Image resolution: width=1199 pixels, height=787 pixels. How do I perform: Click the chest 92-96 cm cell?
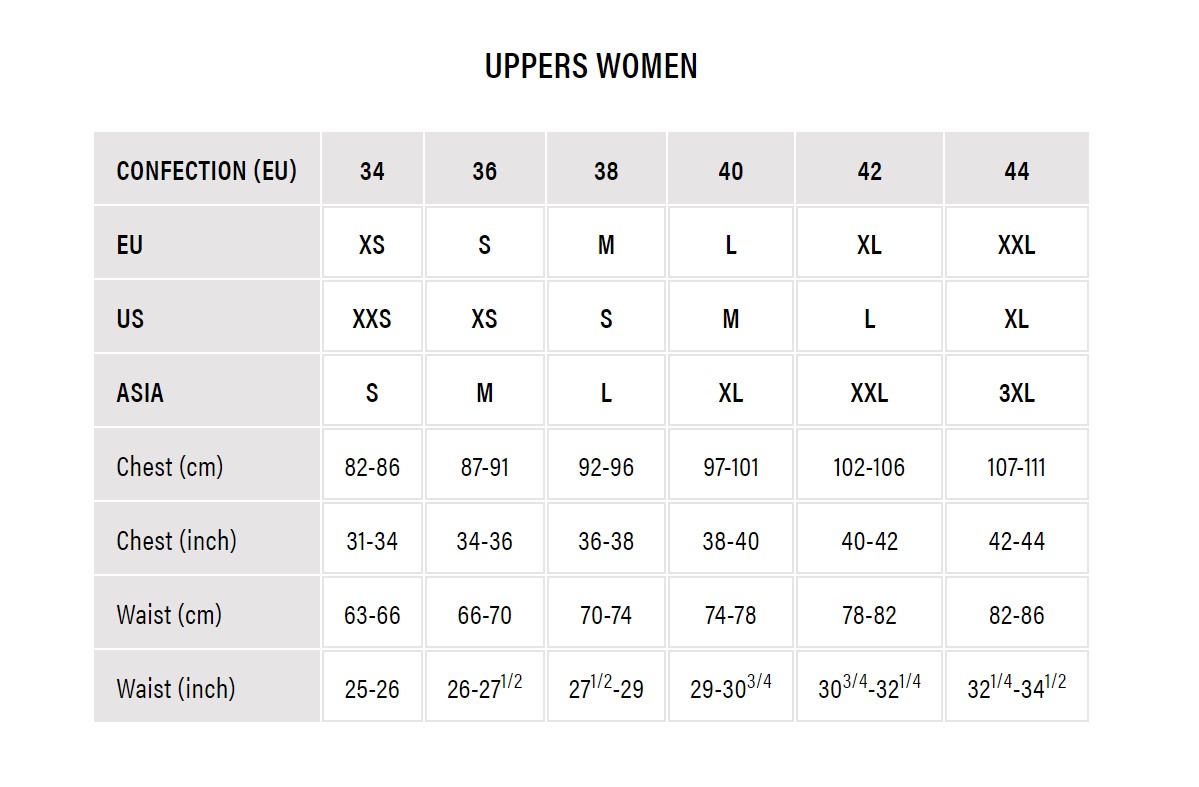point(606,466)
